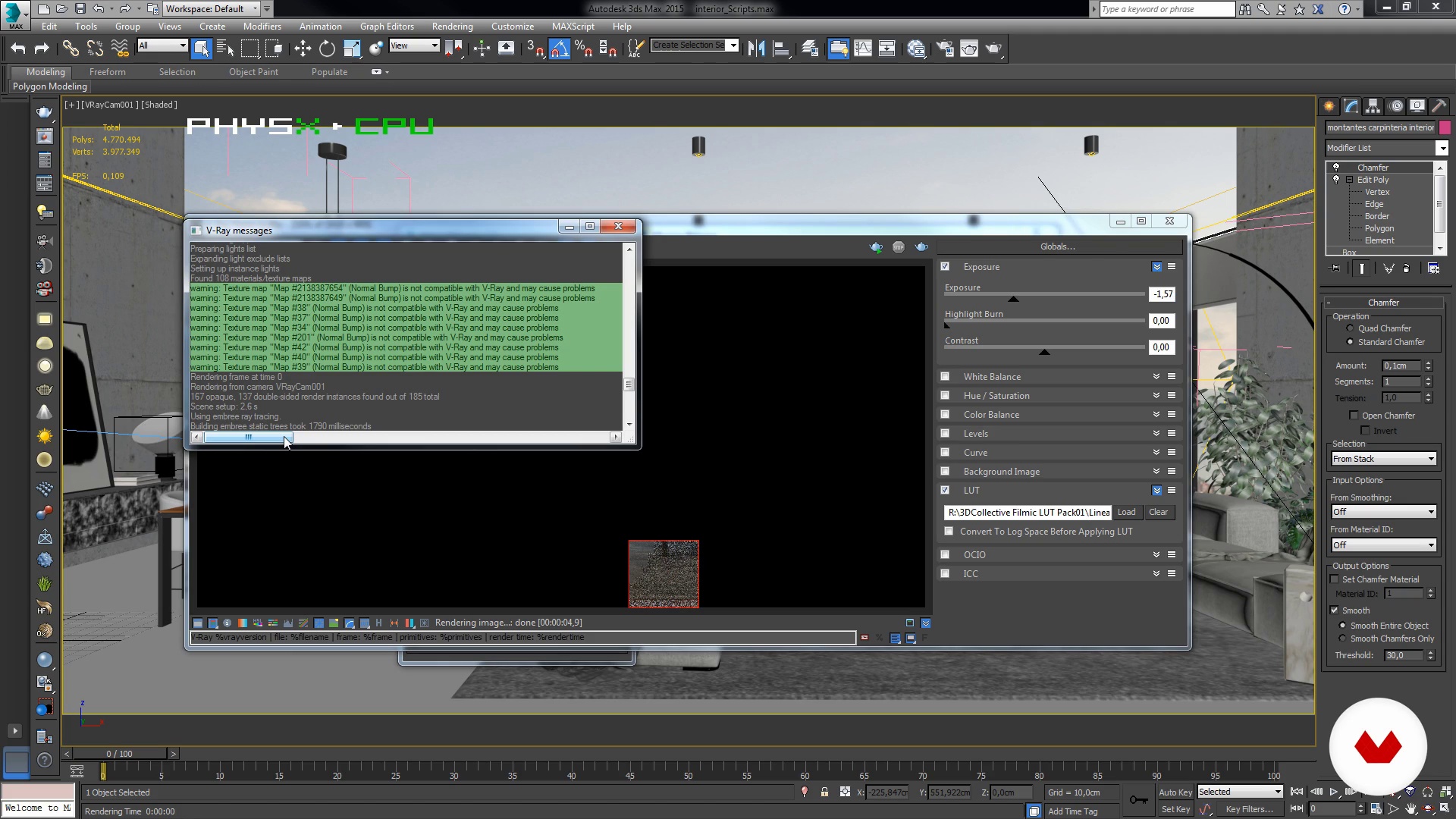Uncheck the Smooth checkbox
This screenshot has height=819, width=1456.
[x=1335, y=610]
